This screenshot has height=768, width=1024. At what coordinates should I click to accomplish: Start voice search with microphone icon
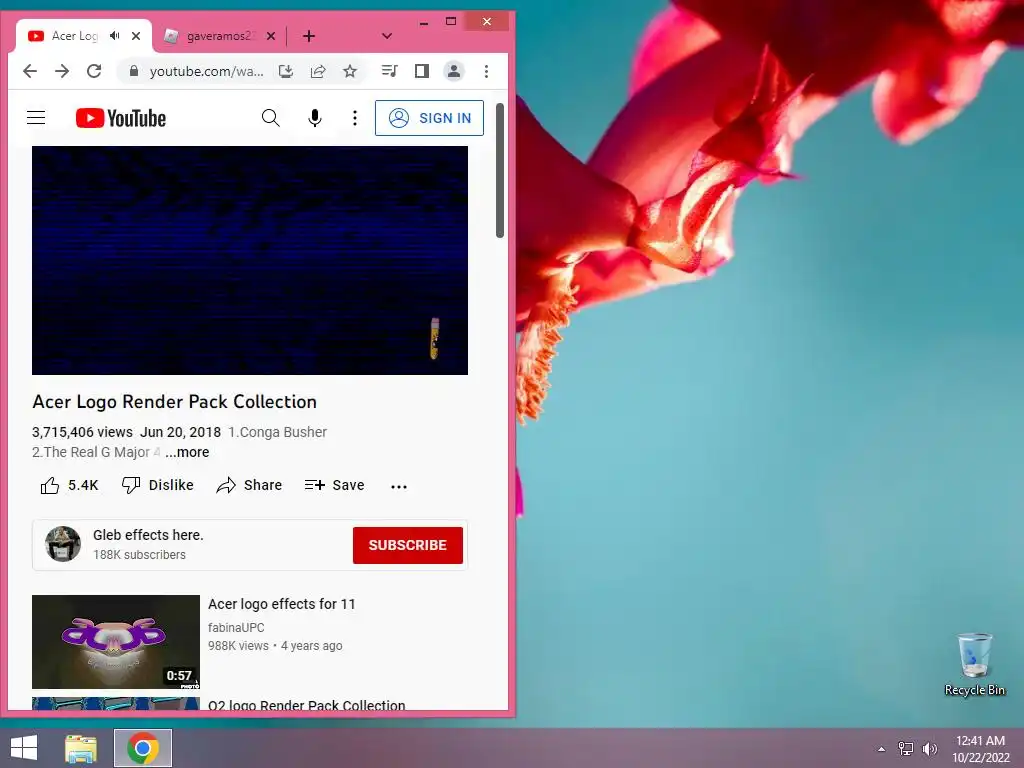(315, 118)
